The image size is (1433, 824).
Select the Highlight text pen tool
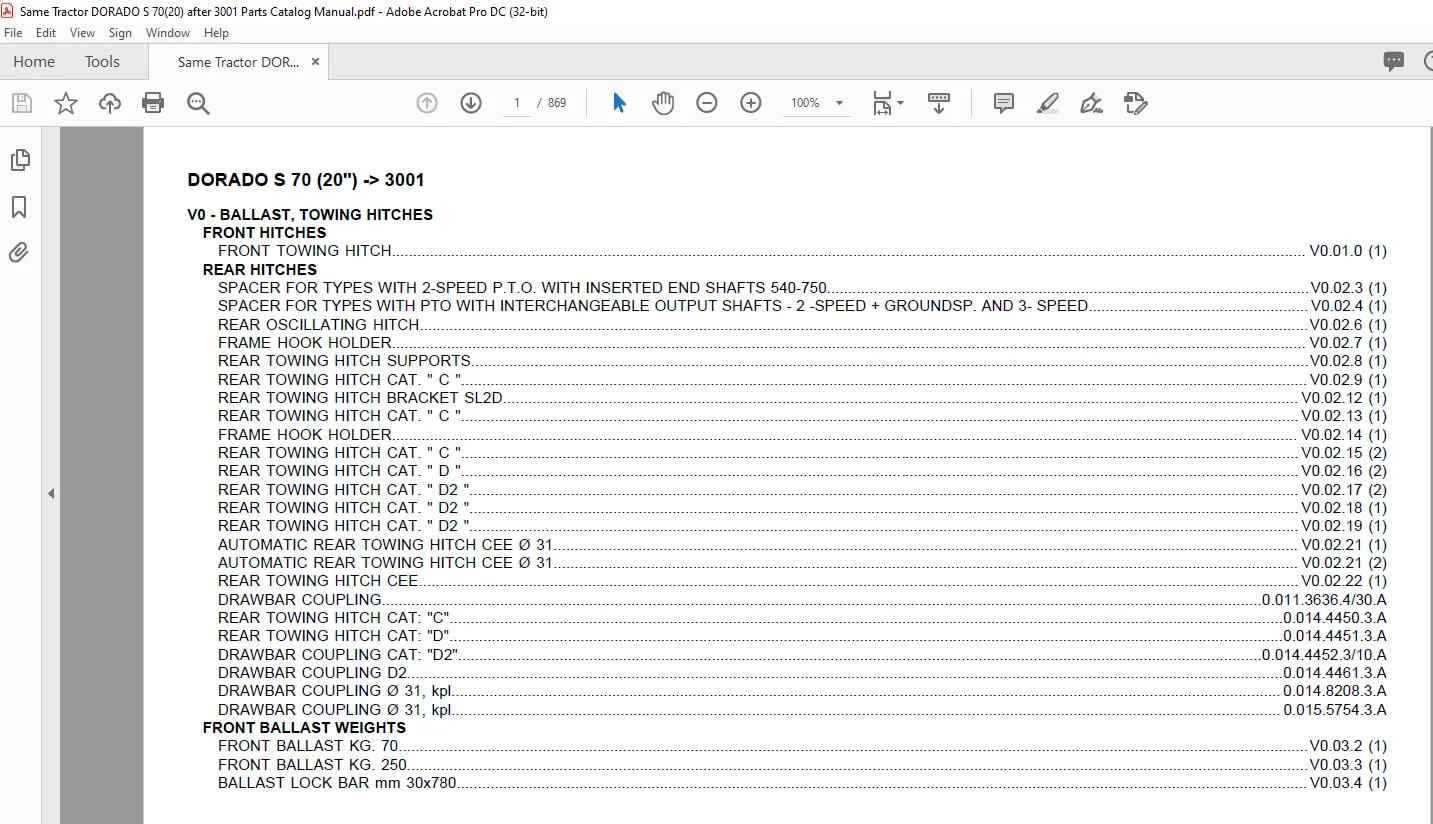click(x=1048, y=103)
